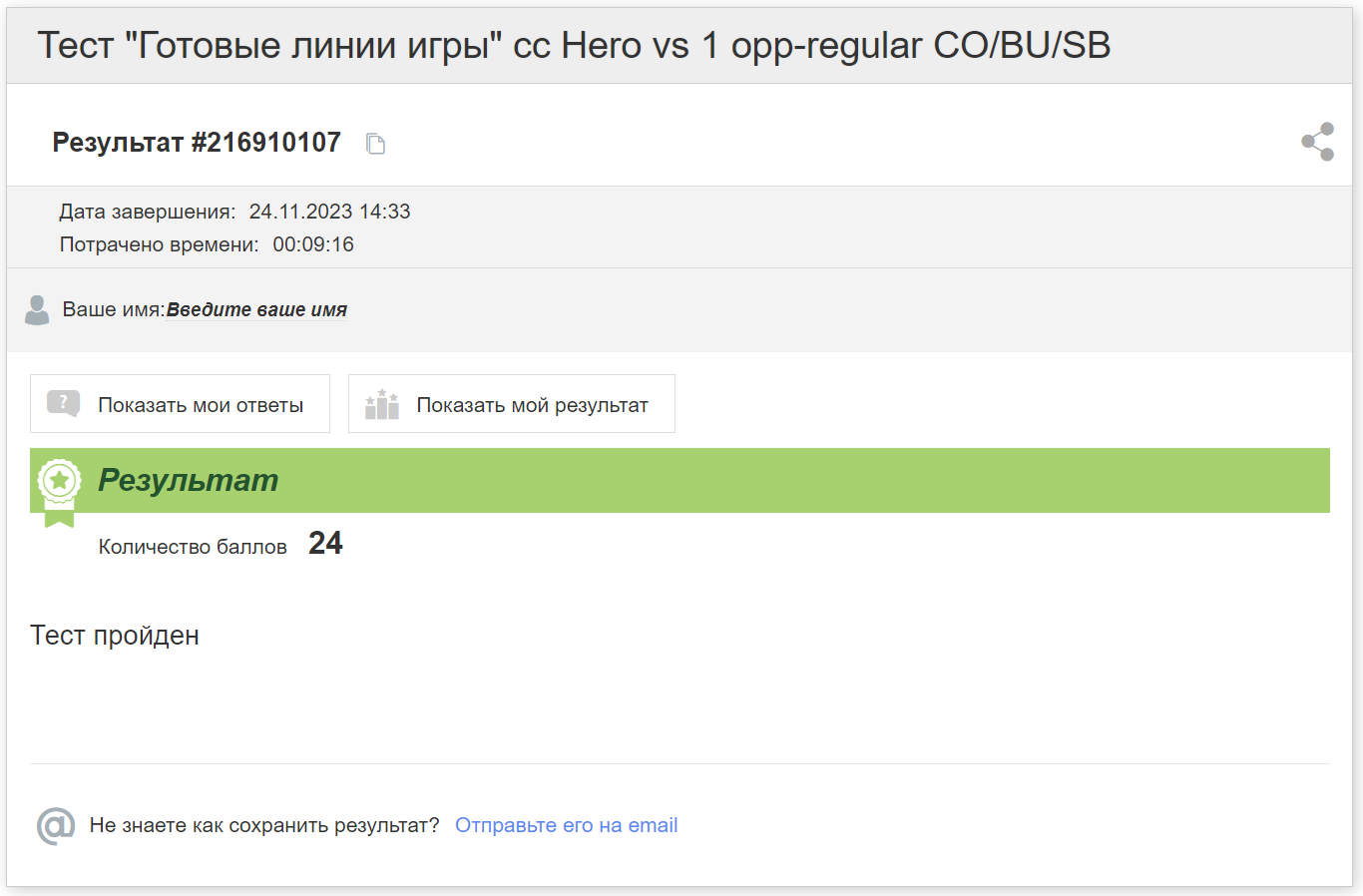Click the podium ranking icon
Image resolution: width=1363 pixels, height=896 pixels.
pos(382,404)
